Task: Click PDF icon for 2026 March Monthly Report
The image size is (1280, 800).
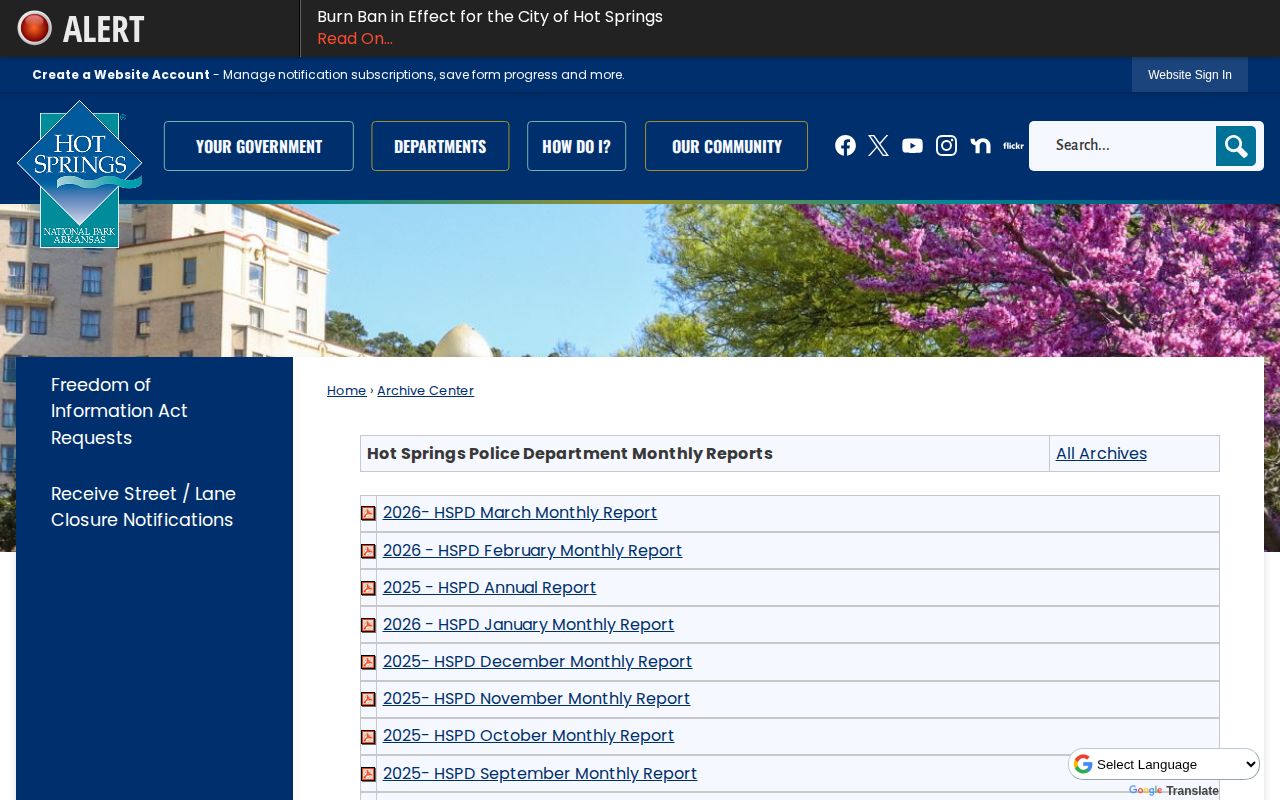Action: (x=368, y=513)
